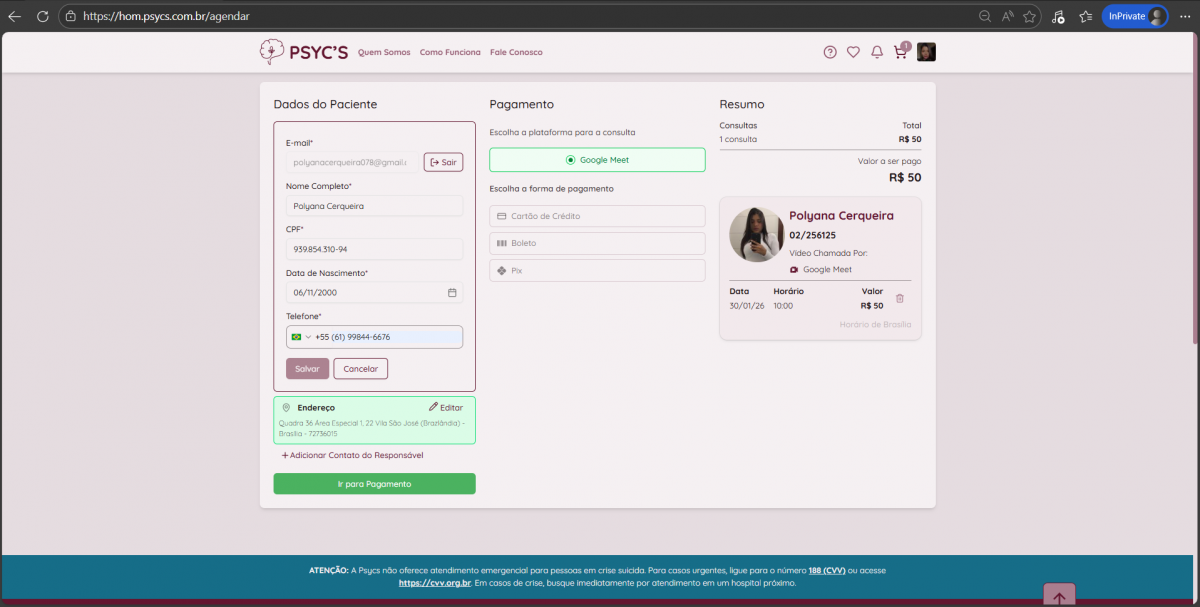This screenshot has height=607, width=1200.
Task: Open the date of birth calendar icon
Action: click(x=452, y=293)
